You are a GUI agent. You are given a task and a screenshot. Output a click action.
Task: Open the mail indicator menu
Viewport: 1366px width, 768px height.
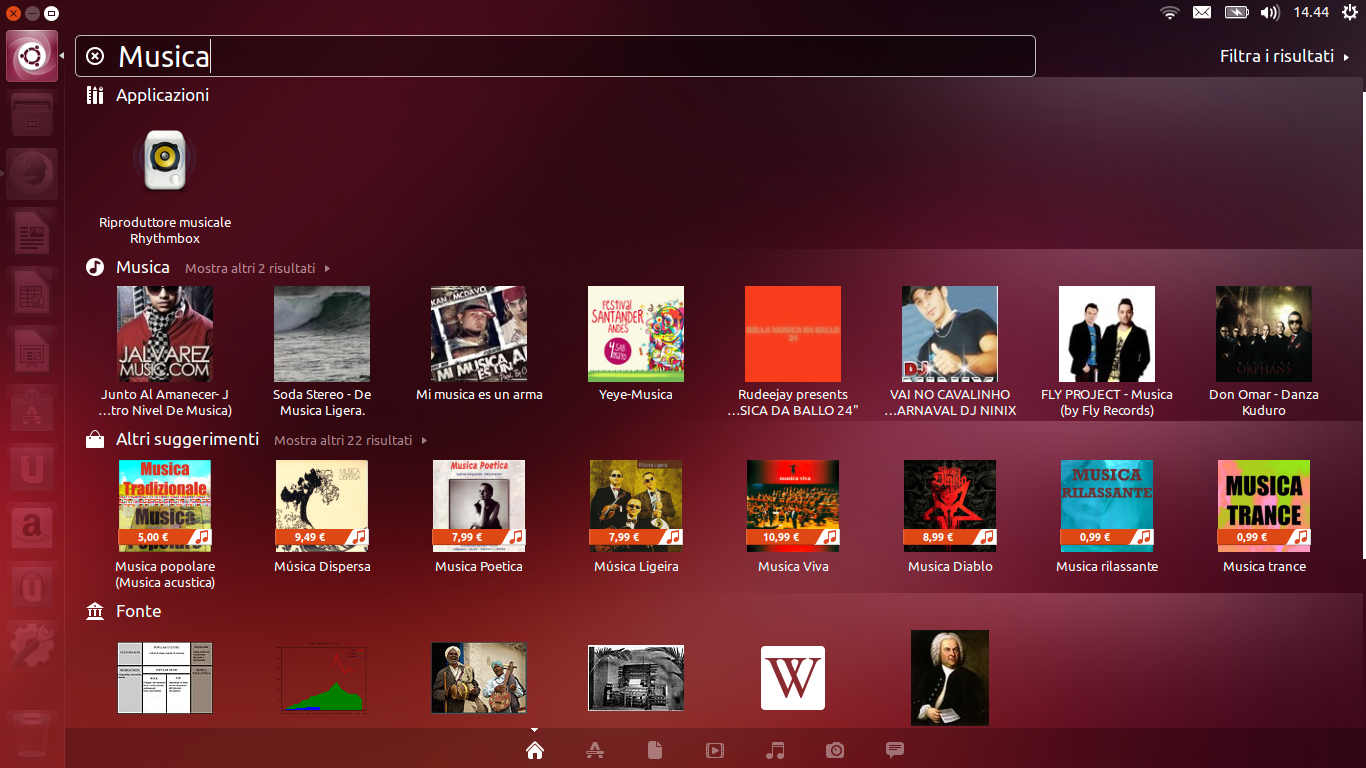click(x=1202, y=12)
